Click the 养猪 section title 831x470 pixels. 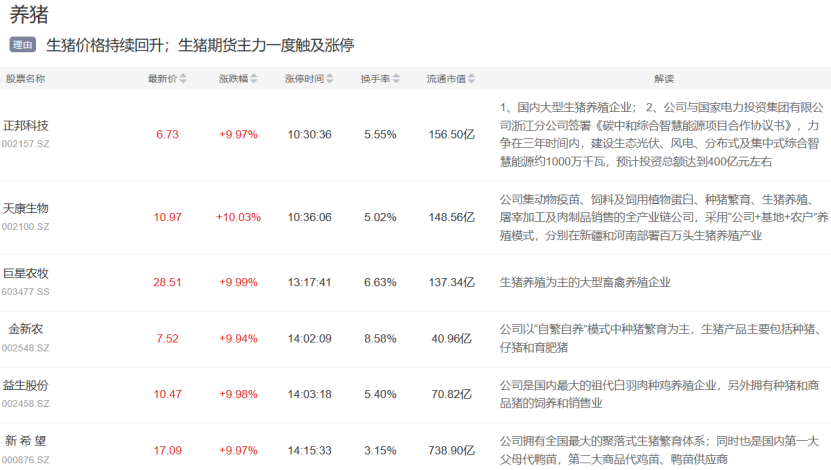29,14
